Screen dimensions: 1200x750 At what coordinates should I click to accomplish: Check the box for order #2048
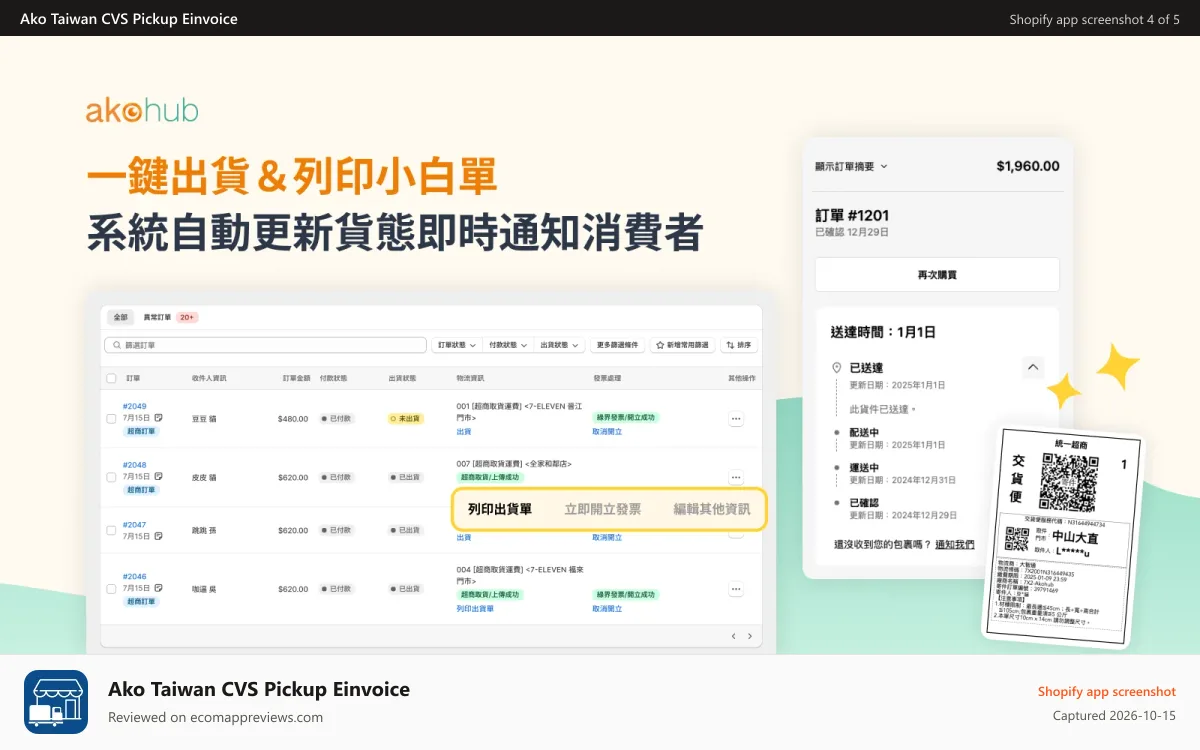pos(111,477)
